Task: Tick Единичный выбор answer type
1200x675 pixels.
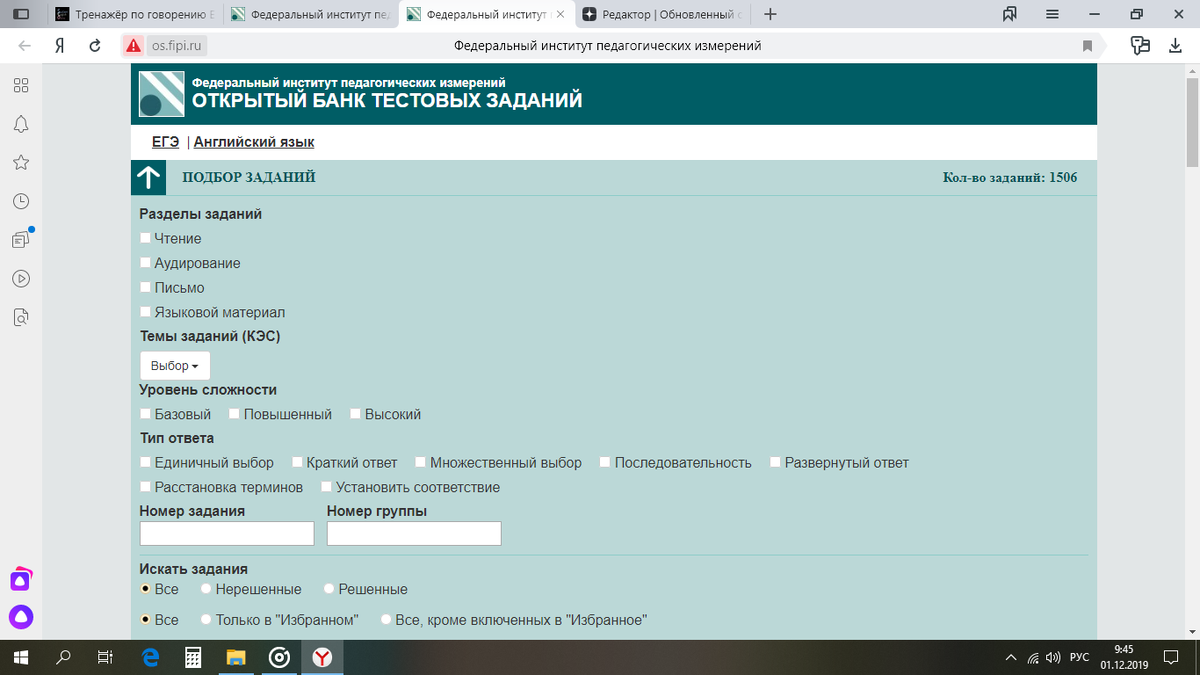Action: point(145,462)
